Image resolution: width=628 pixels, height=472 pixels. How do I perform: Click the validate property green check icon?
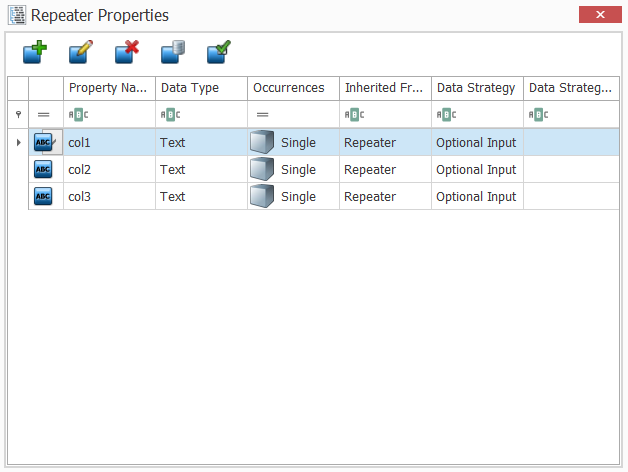pyautogui.click(x=219, y=52)
